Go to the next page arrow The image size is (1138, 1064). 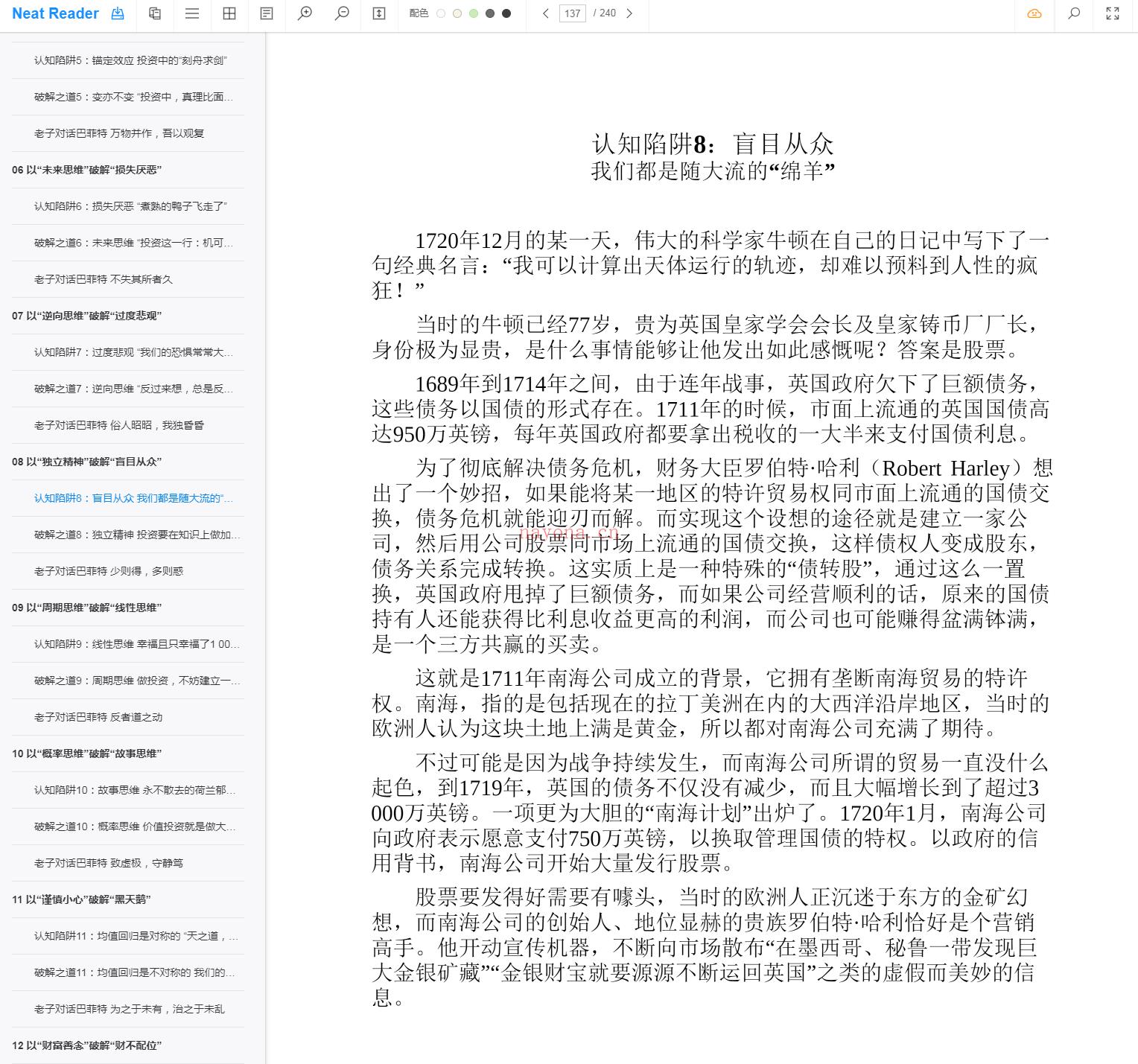click(x=629, y=13)
